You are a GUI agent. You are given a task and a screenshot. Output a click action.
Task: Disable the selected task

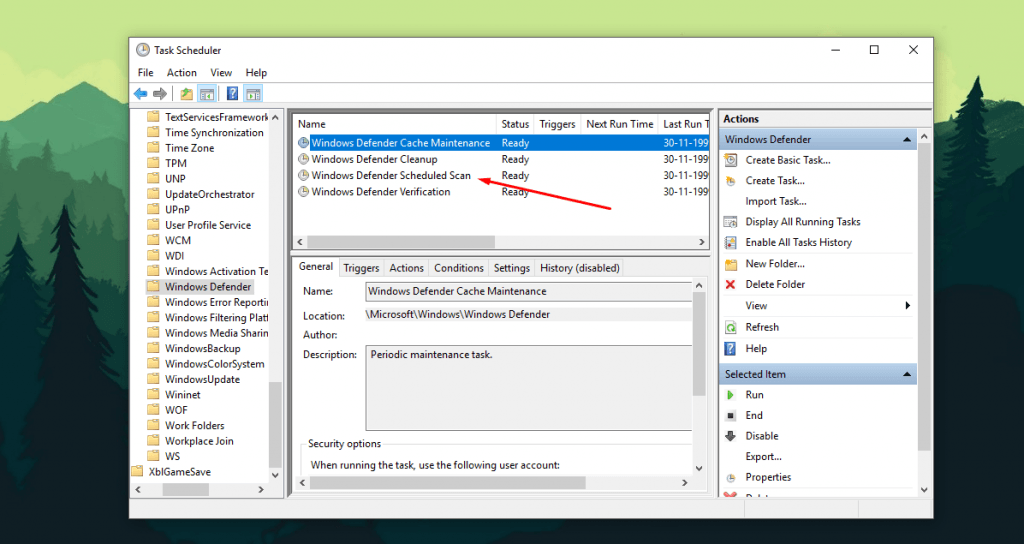(x=761, y=436)
